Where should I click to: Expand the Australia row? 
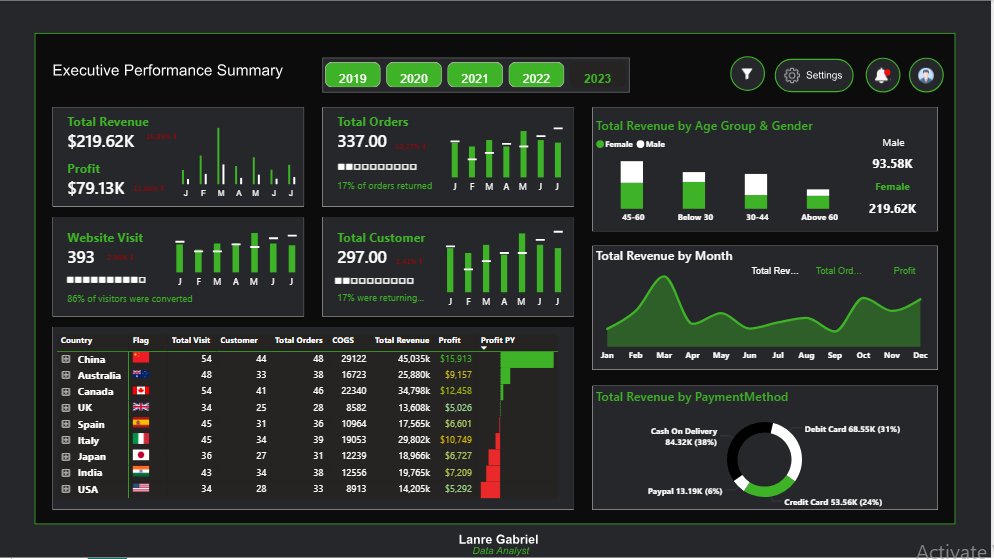65,375
